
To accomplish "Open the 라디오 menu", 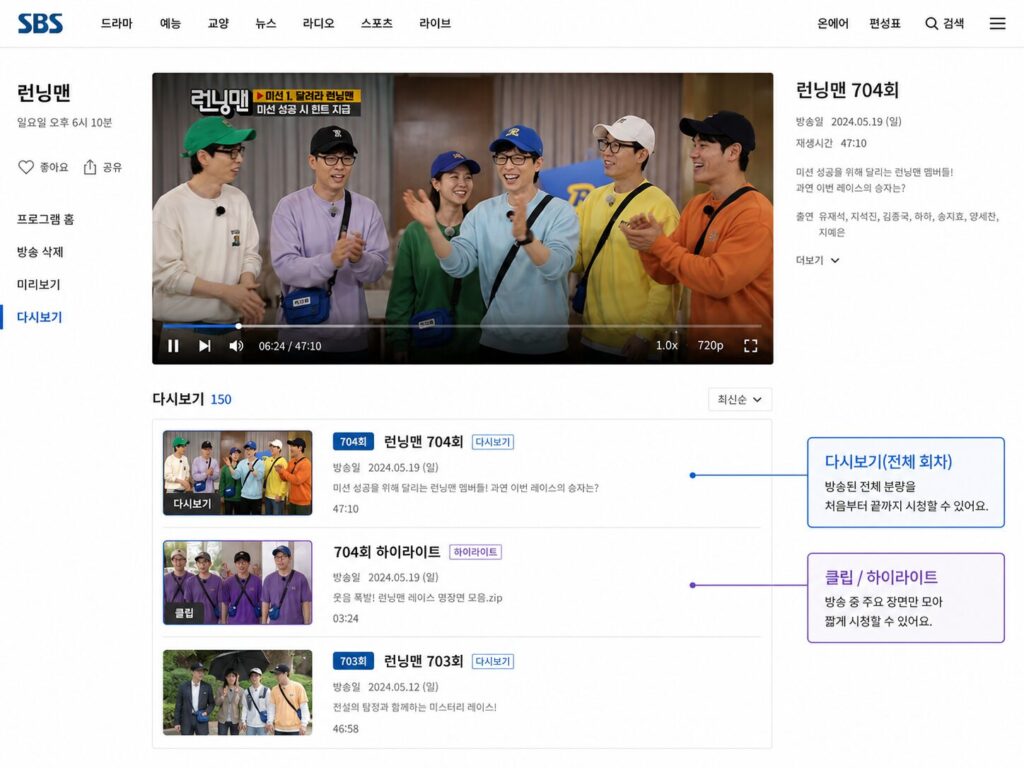I will (318, 24).
